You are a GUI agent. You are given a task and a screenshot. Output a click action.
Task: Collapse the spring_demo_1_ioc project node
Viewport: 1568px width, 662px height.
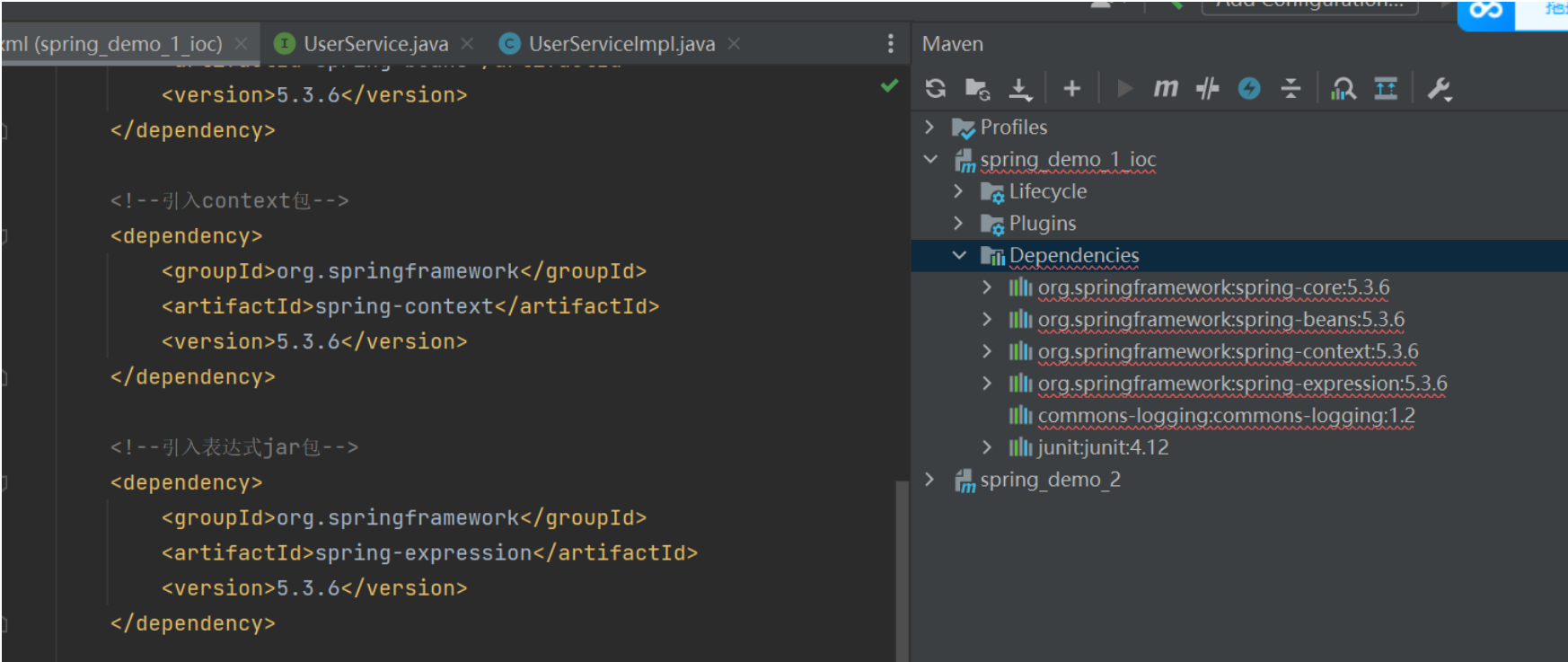[930, 159]
